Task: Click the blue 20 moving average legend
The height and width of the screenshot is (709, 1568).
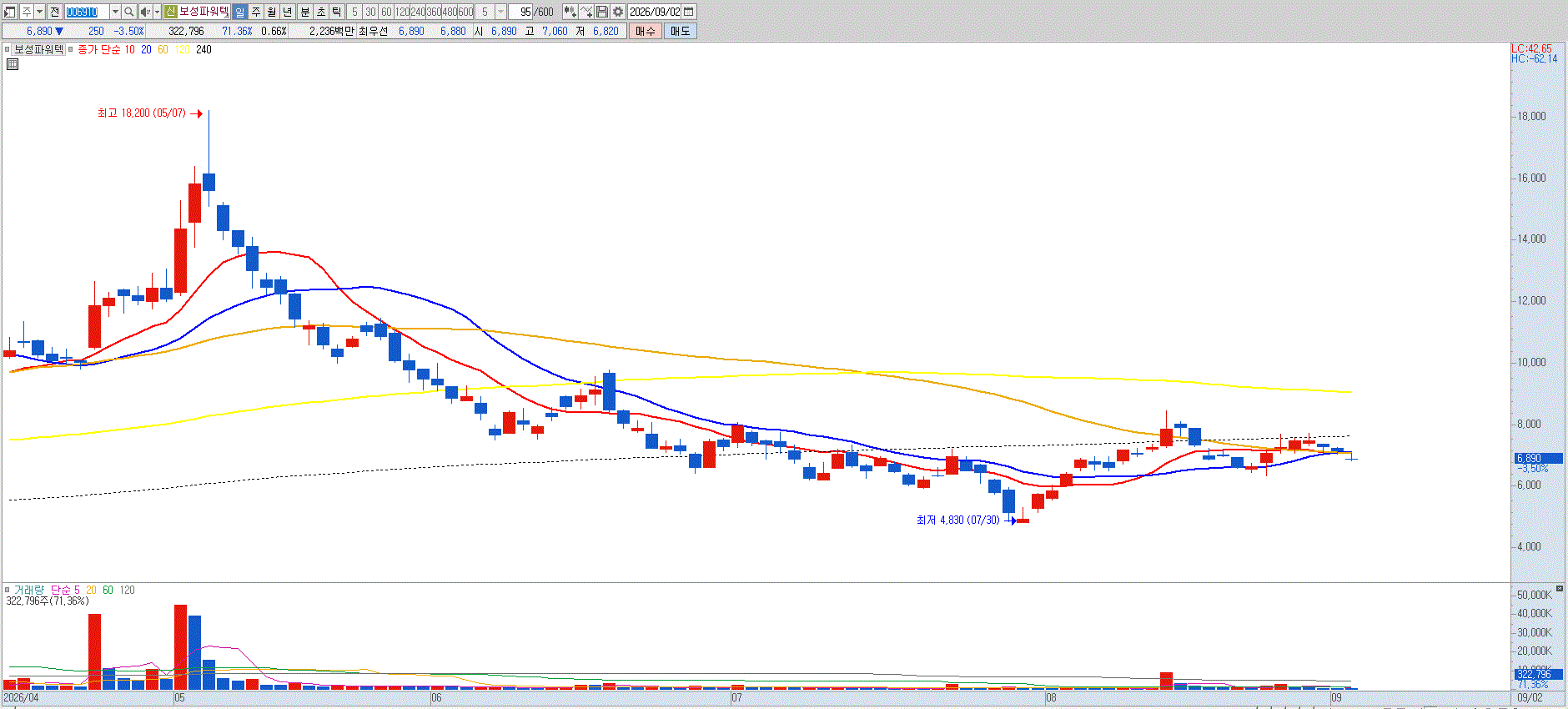Action: click(x=146, y=49)
